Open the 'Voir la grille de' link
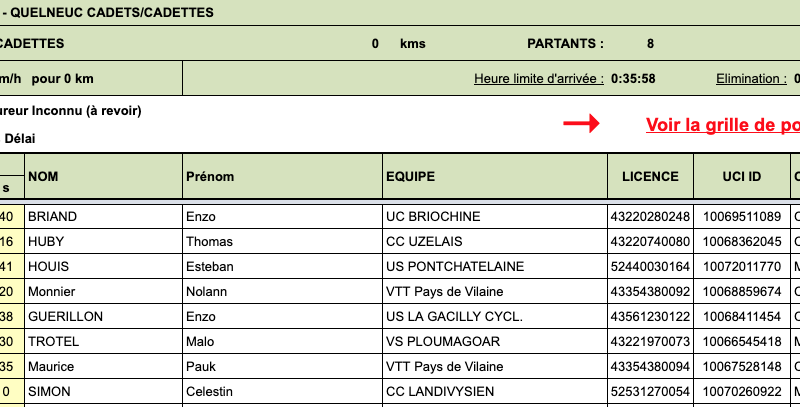Viewport: 800px width, 407px height. pyautogui.click(x=722, y=125)
